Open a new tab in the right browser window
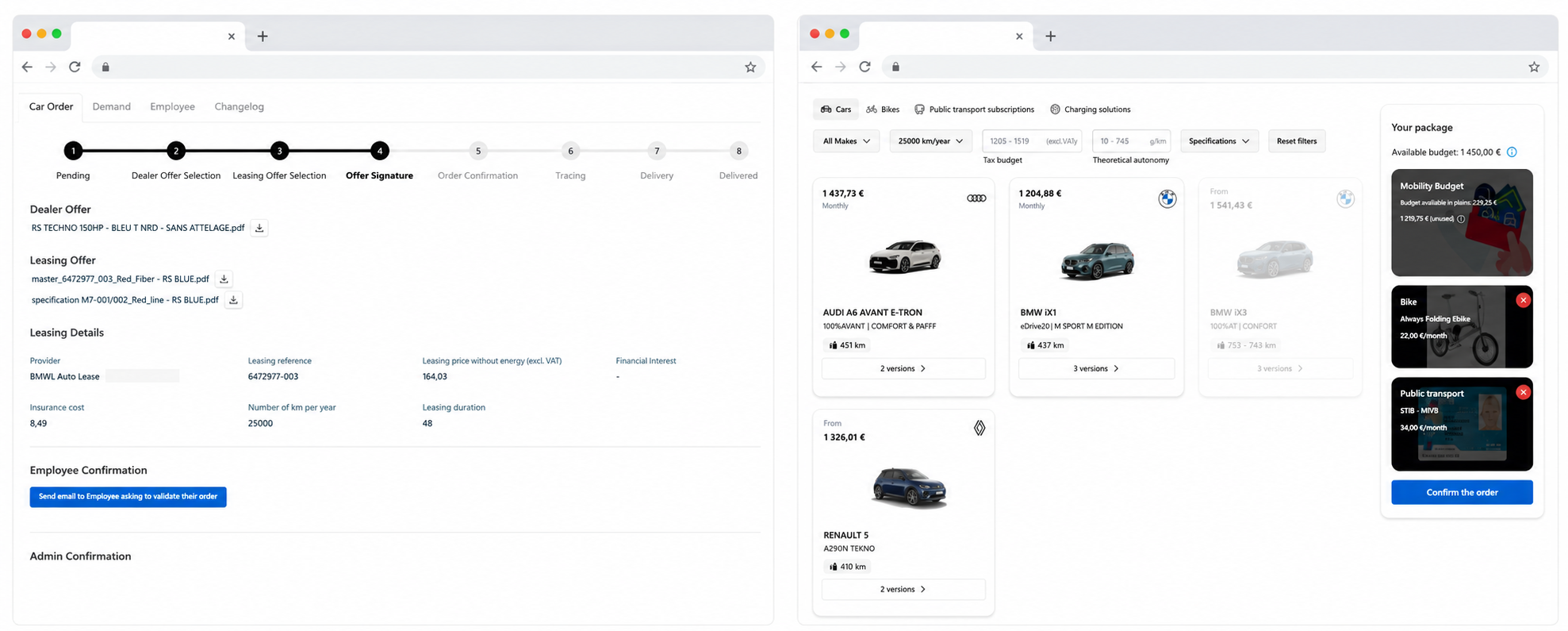Viewport: 1568px width, 631px height. (1051, 36)
